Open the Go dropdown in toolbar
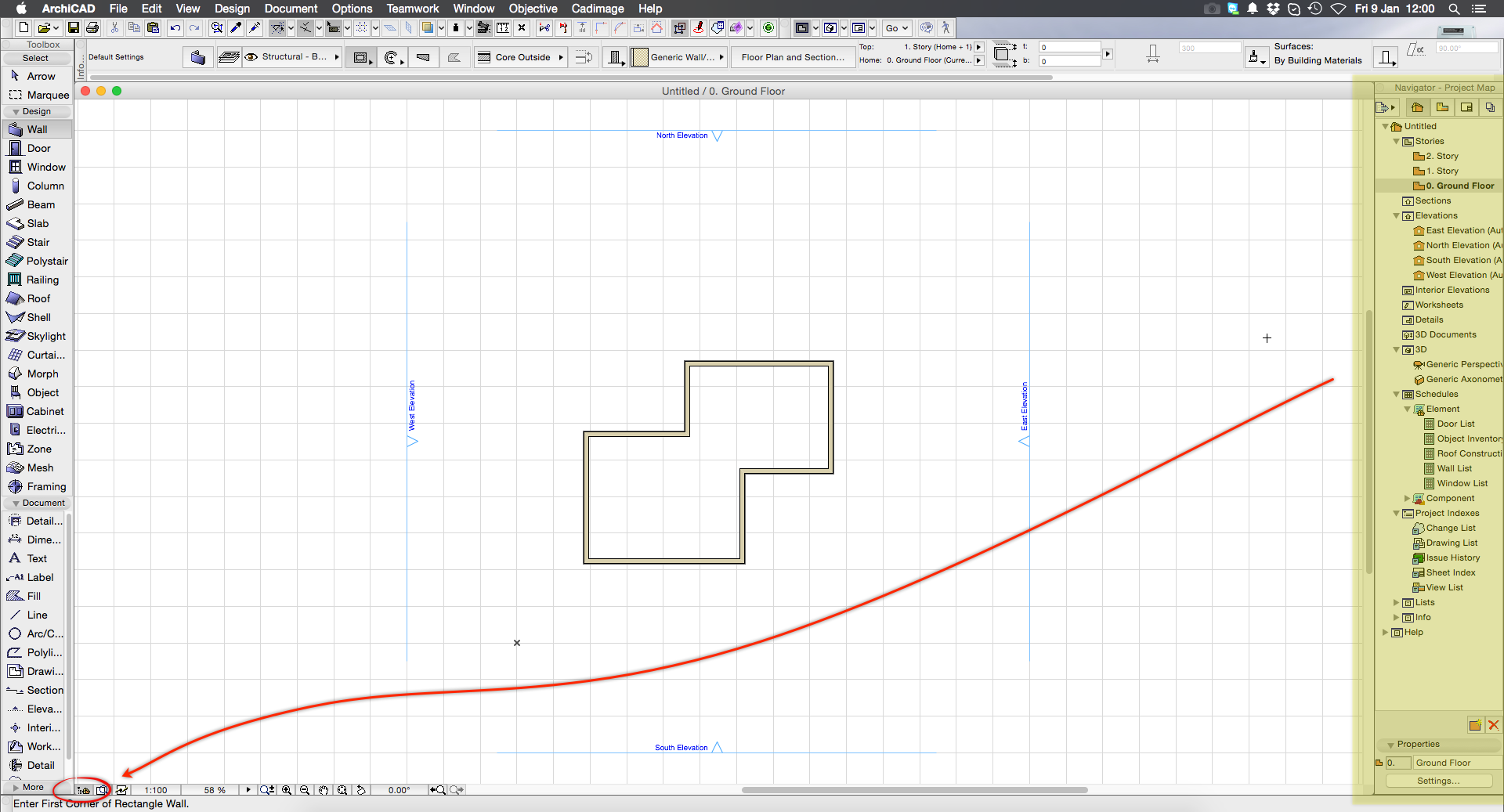 tap(896, 27)
